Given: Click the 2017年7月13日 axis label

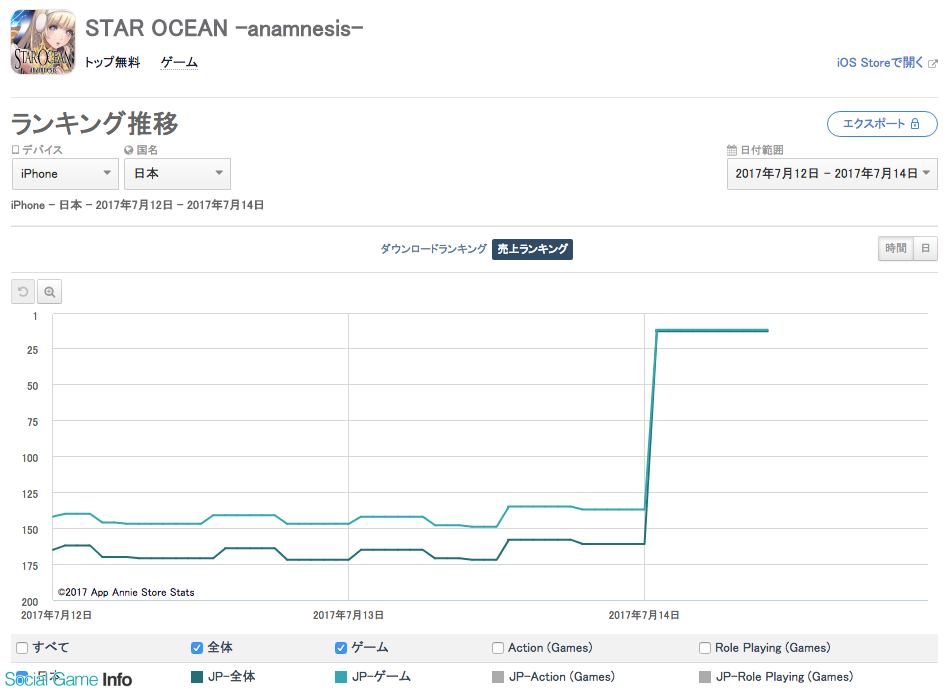Looking at the screenshot, I should (x=348, y=615).
